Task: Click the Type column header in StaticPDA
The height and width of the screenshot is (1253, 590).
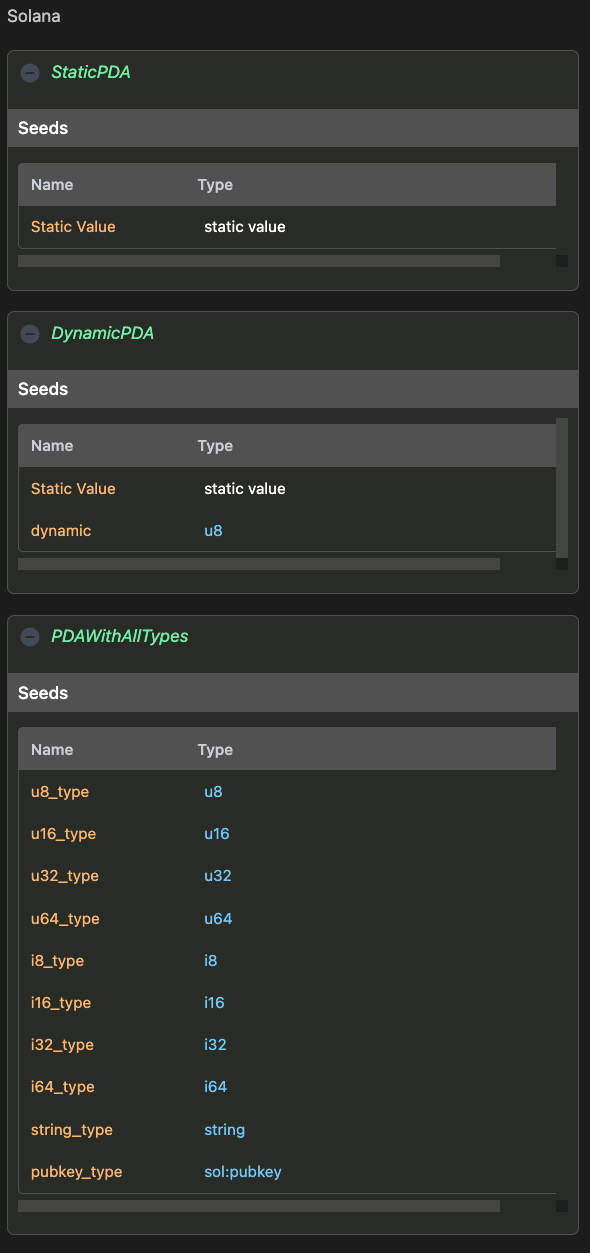Action: point(214,184)
